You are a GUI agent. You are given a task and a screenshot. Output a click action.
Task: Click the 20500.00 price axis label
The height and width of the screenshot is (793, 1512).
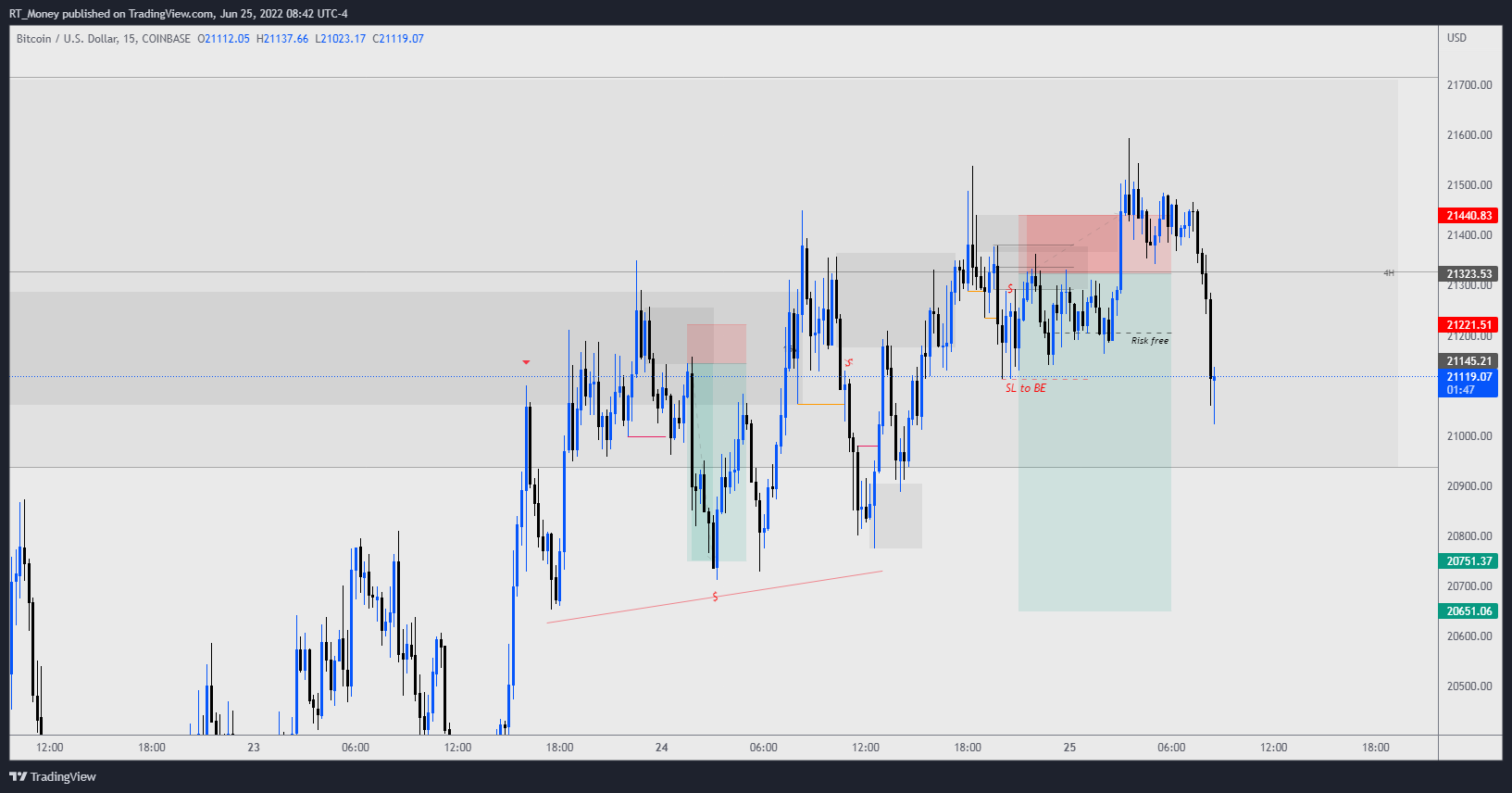click(x=1469, y=686)
